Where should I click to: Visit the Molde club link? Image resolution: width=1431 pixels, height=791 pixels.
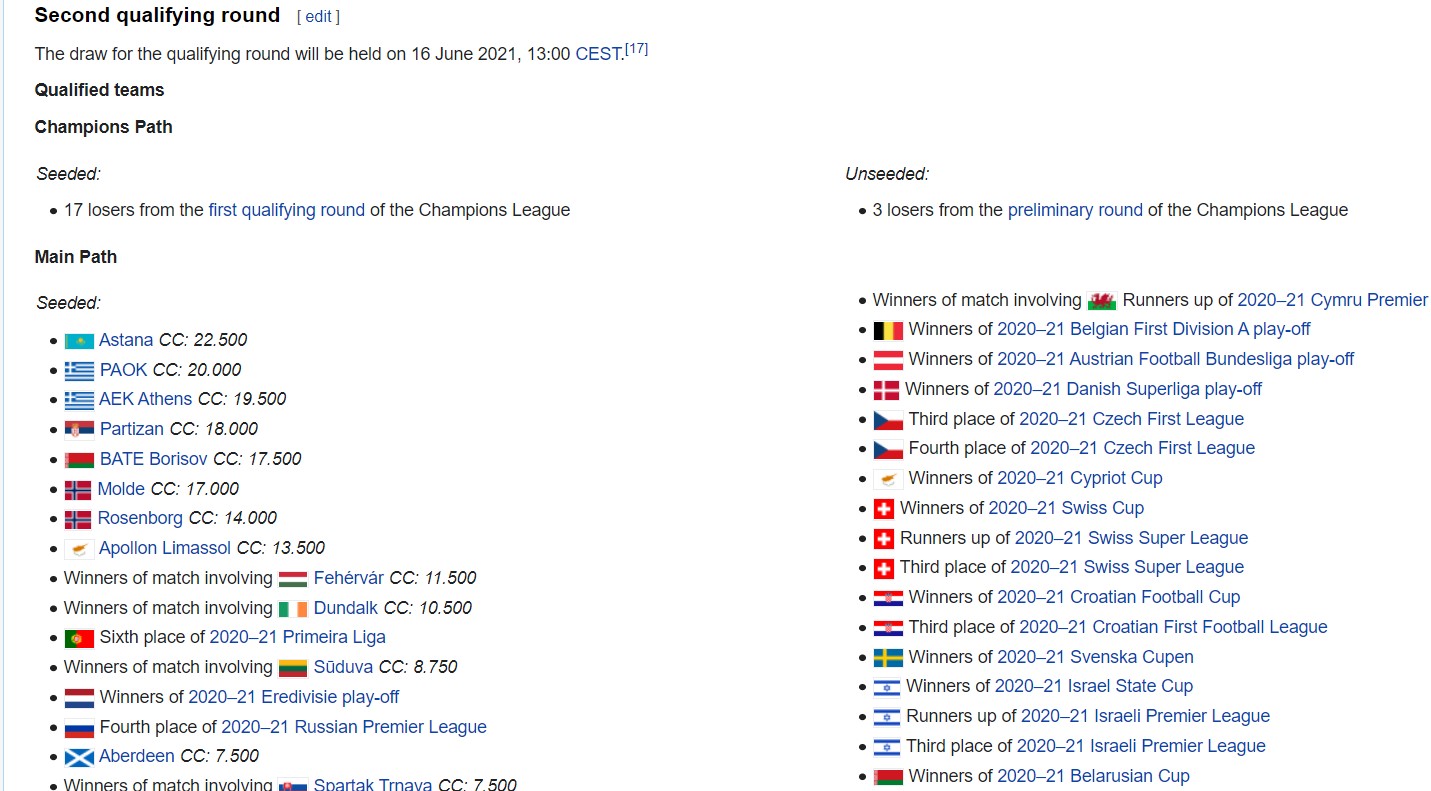(x=121, y=489)
